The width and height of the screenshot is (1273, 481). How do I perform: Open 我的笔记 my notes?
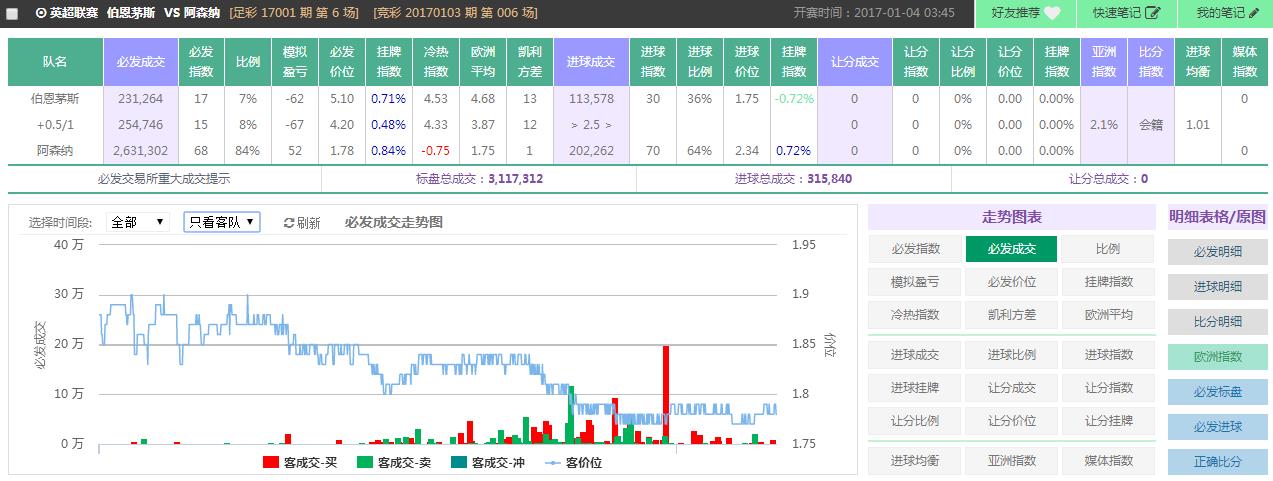point(1227,13)
